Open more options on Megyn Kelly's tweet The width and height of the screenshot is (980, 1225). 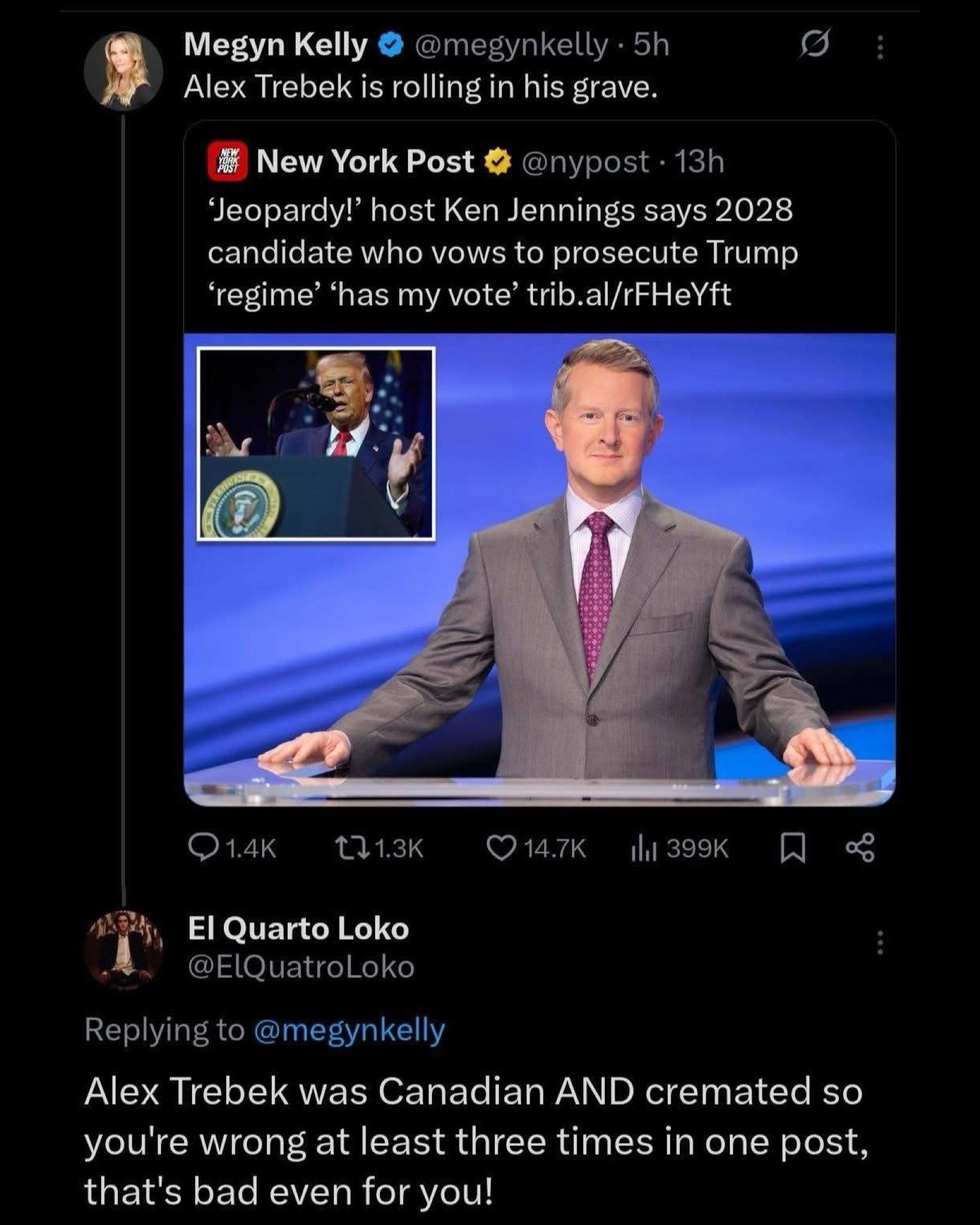879,47
